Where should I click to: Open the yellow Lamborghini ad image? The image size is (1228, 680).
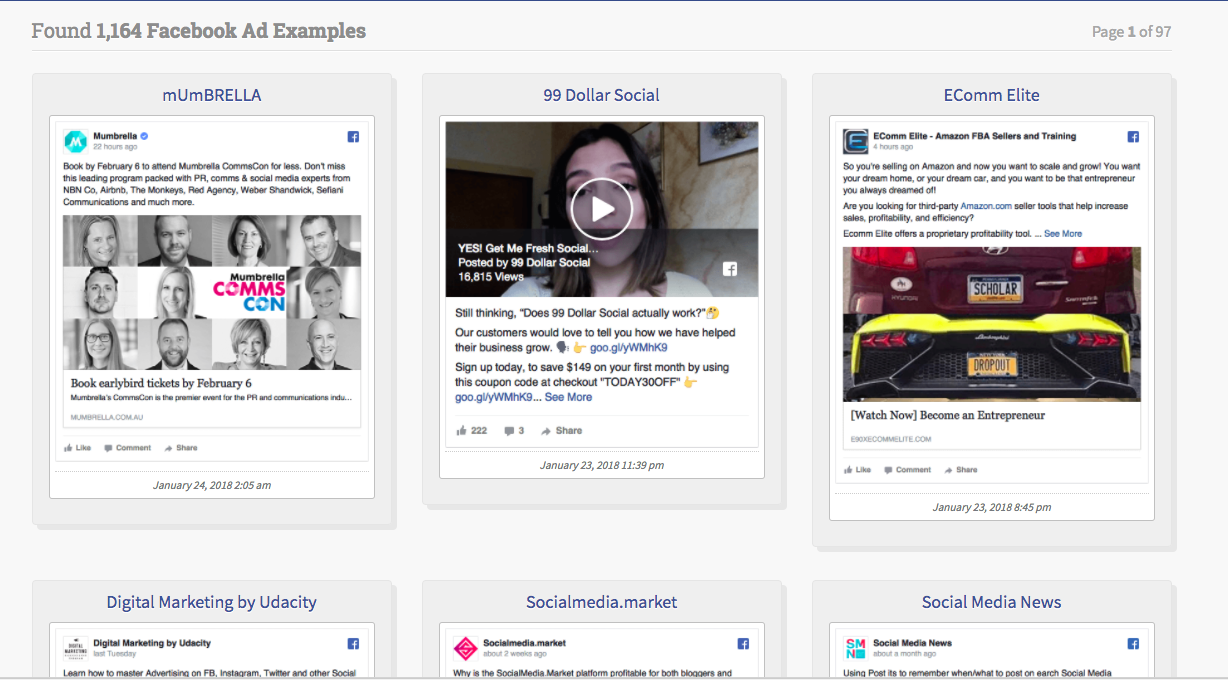(991, 324)
